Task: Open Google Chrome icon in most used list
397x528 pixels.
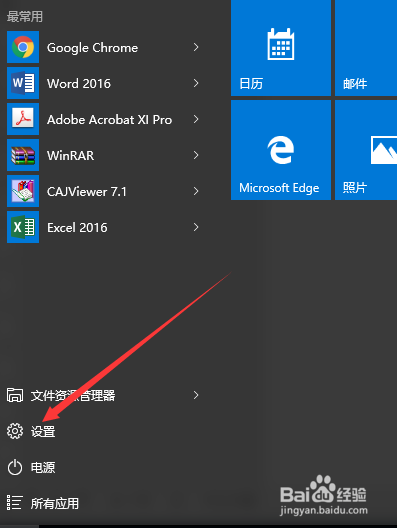Action: tap(23, 47)
